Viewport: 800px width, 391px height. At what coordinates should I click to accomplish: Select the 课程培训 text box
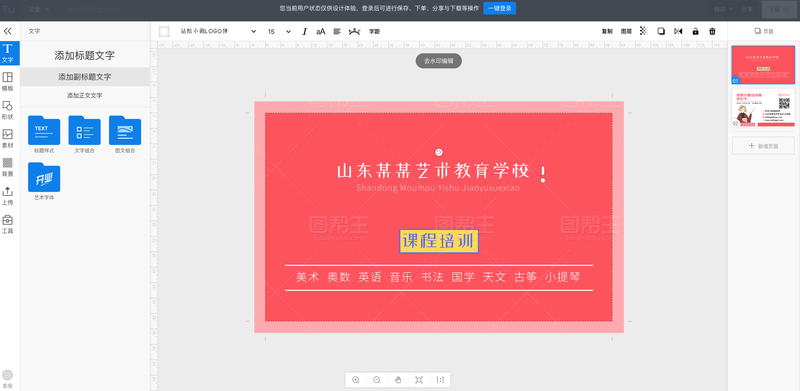pyautogui.click(x=439, y=241)
